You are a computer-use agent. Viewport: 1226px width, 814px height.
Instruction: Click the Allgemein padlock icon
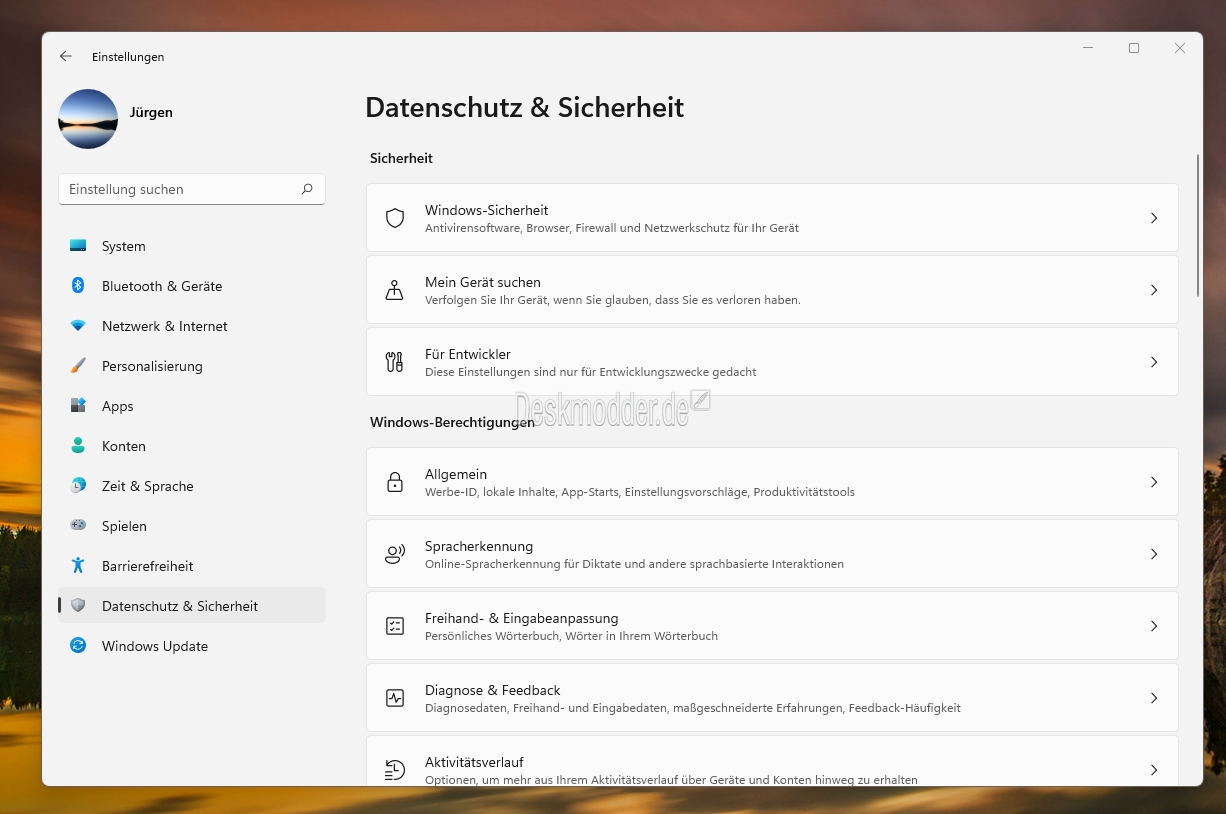pos(395,482)
